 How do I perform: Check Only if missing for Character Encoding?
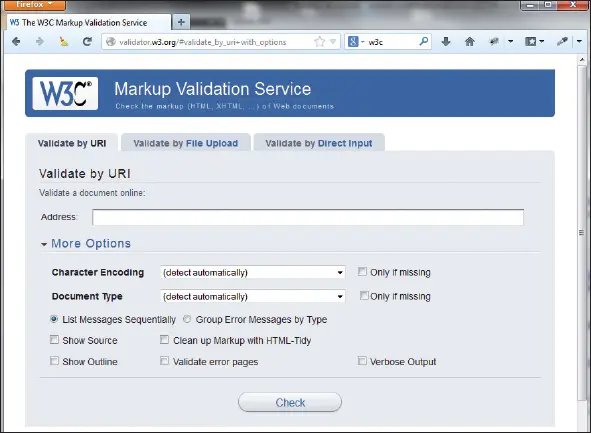[x=362, y=272]
